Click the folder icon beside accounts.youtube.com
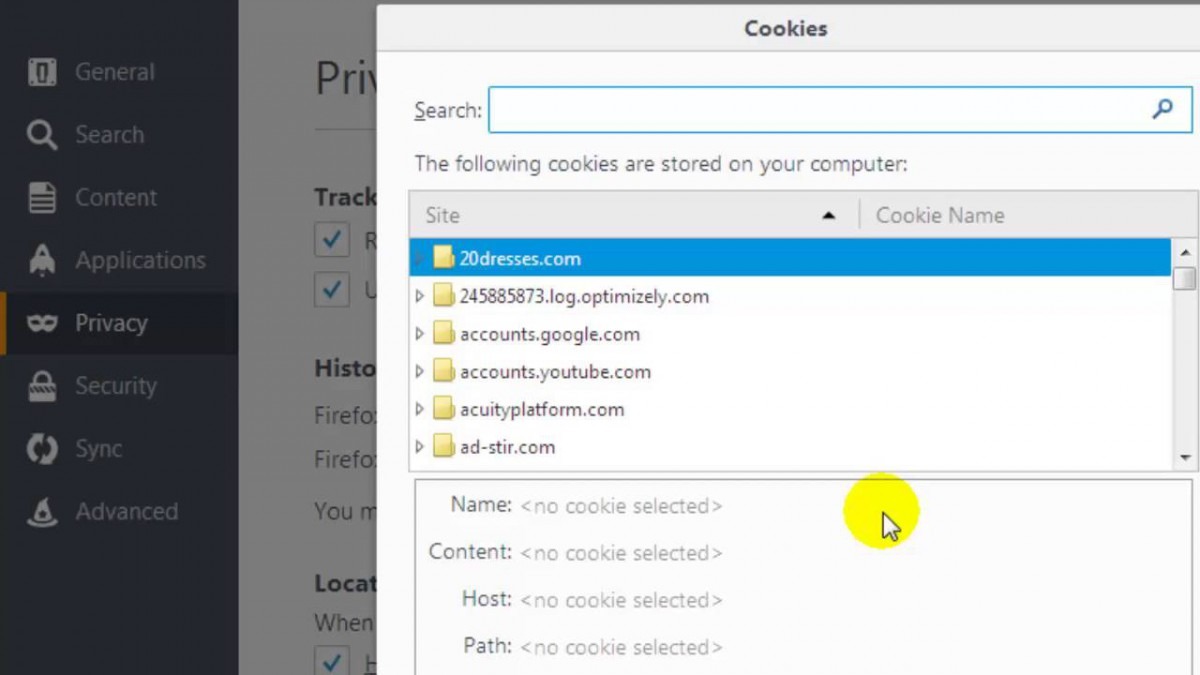This screenshot has height=675, width=1200. 443,371
